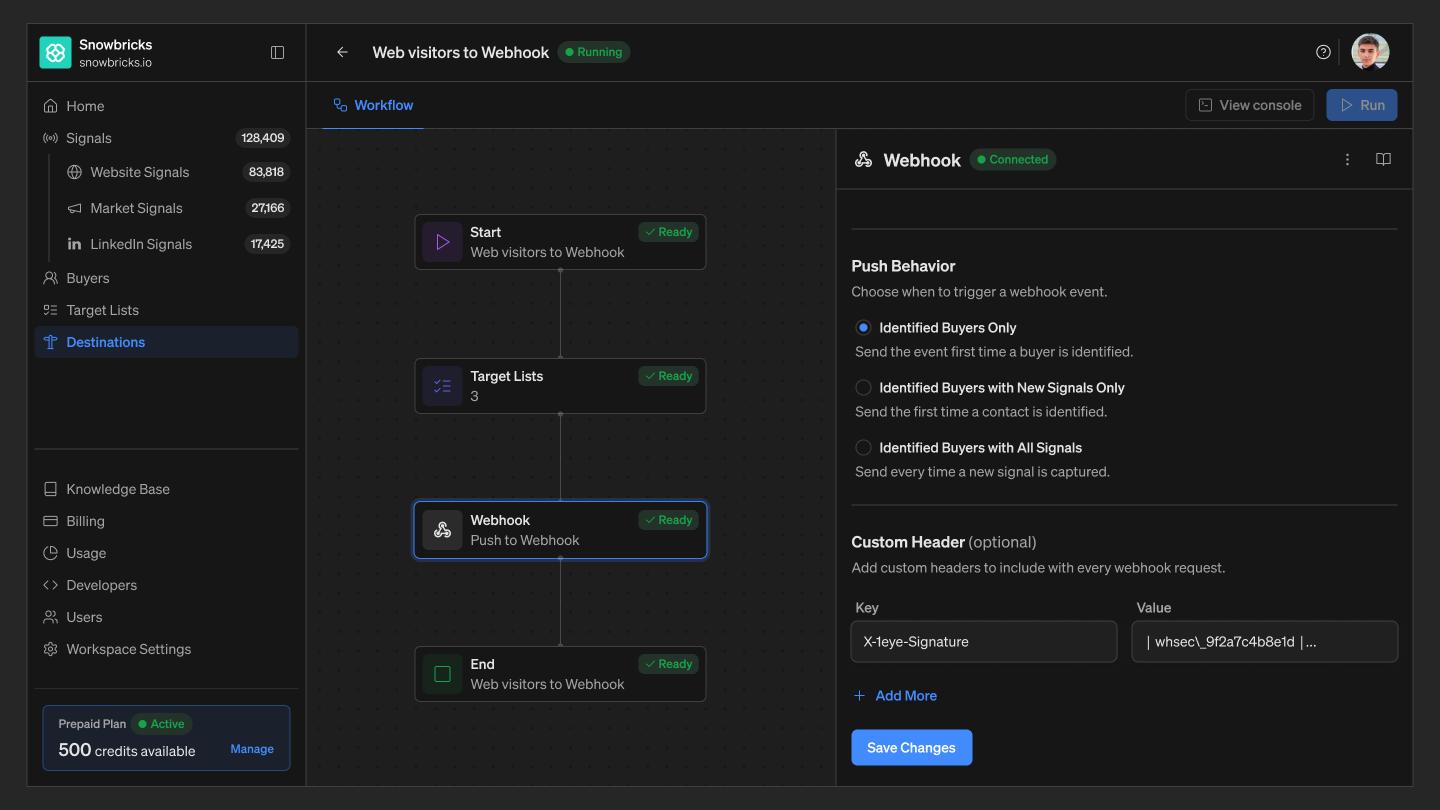Open the user profile avatar
The height and width of the screenshot is (810, 1440).
pyautogui.click(x=1370, y=52)
